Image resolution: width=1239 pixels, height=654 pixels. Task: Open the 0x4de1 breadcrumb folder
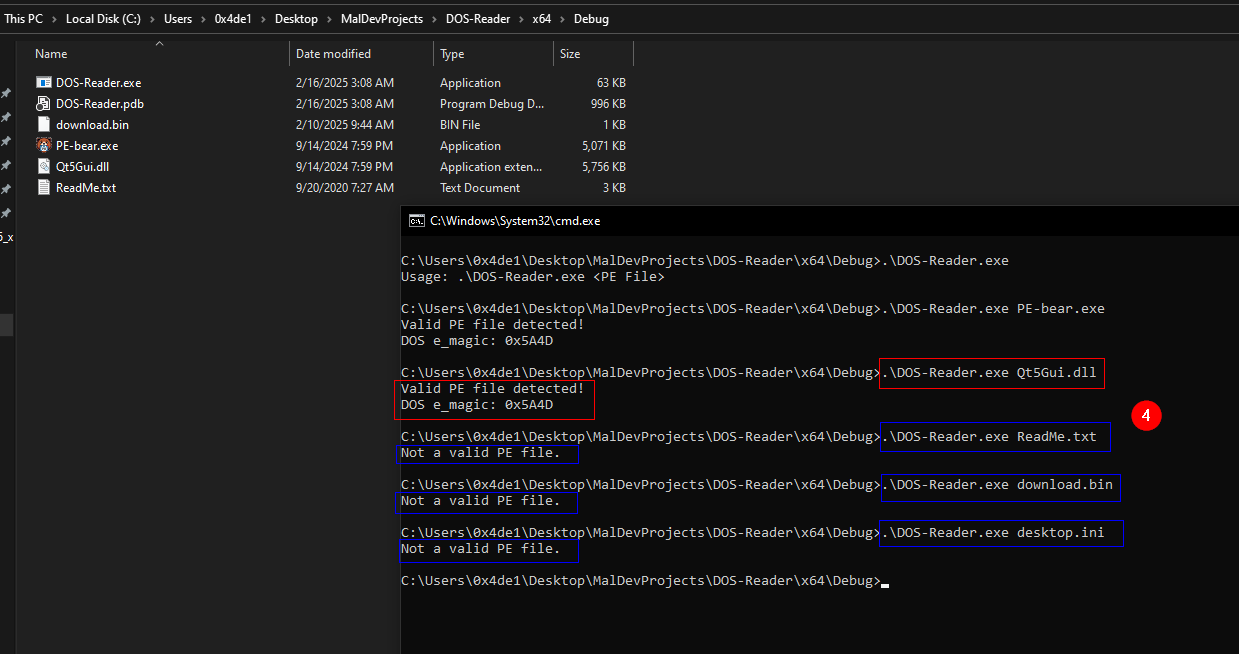[233, 19]
